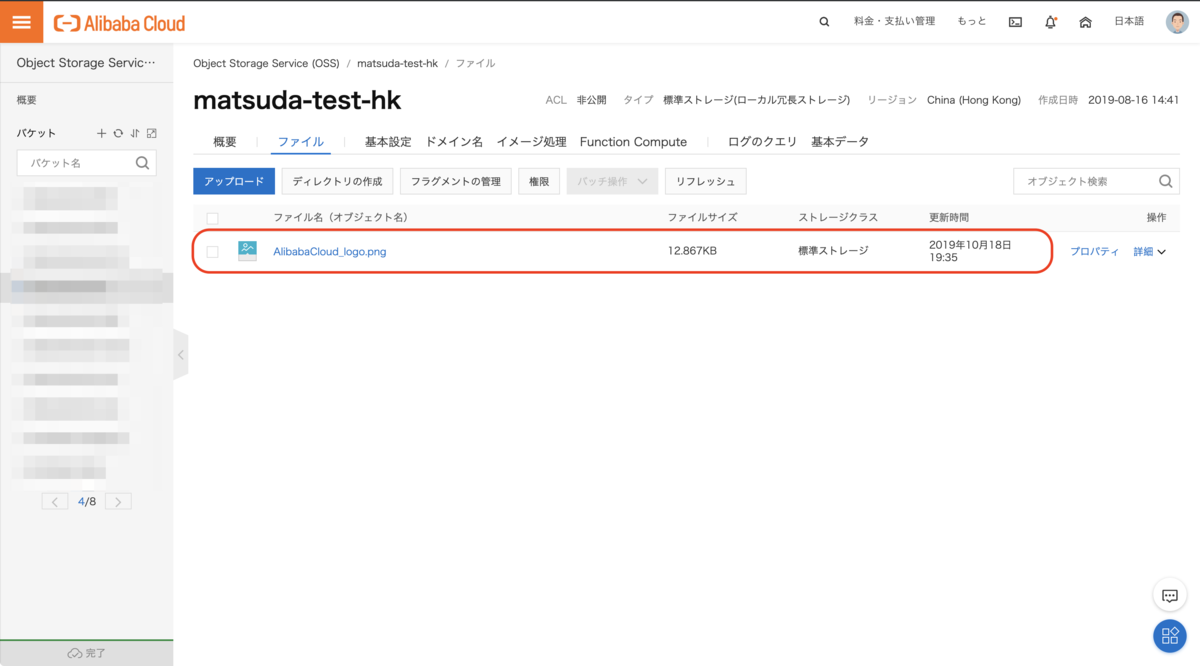Click the Alibaba Cloud logo

click(x=119, y=22)
